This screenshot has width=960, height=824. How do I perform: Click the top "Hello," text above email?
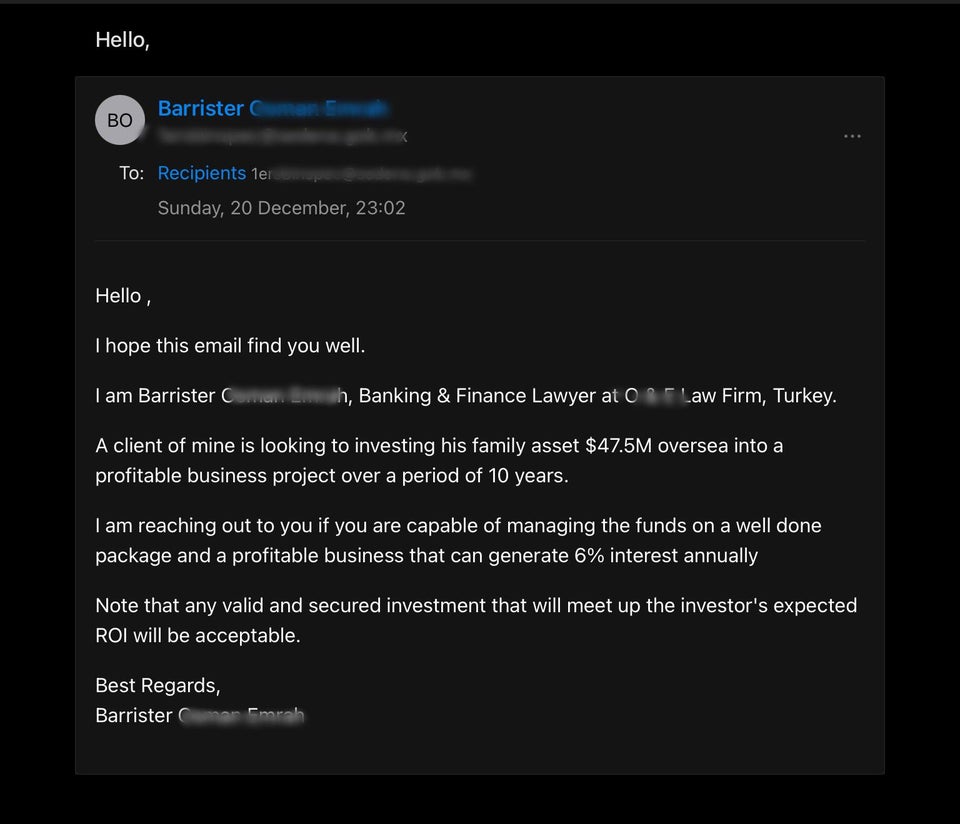(122, 40)
